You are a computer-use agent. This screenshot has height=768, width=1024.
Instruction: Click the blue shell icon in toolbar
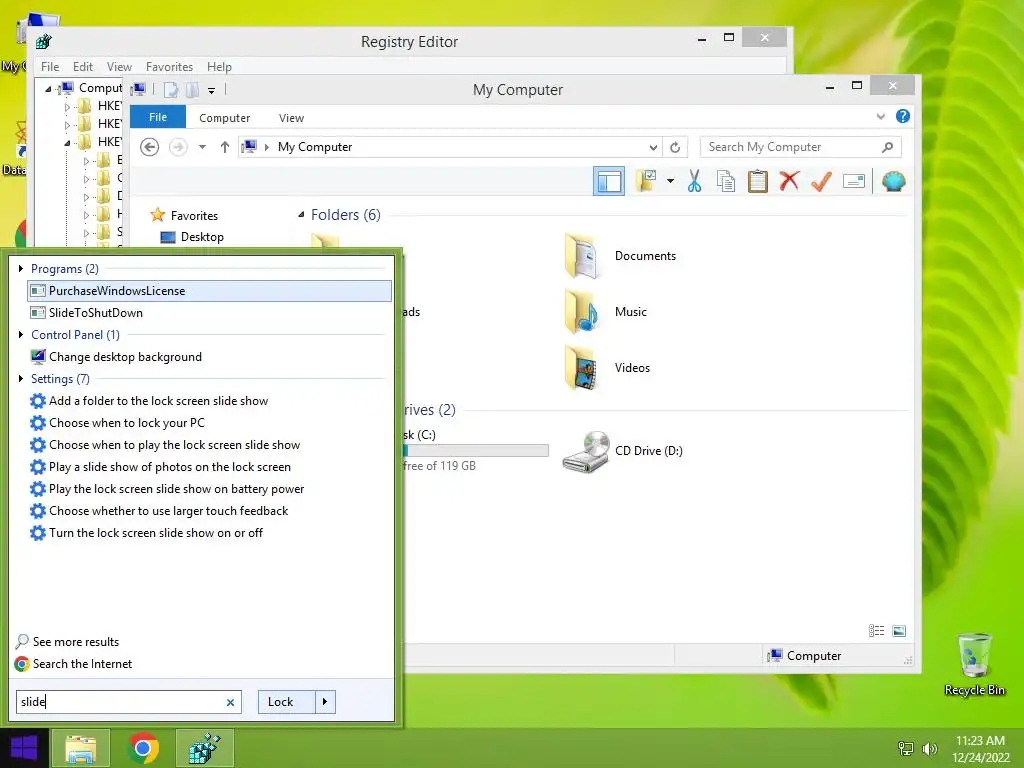tap(893, 181)
